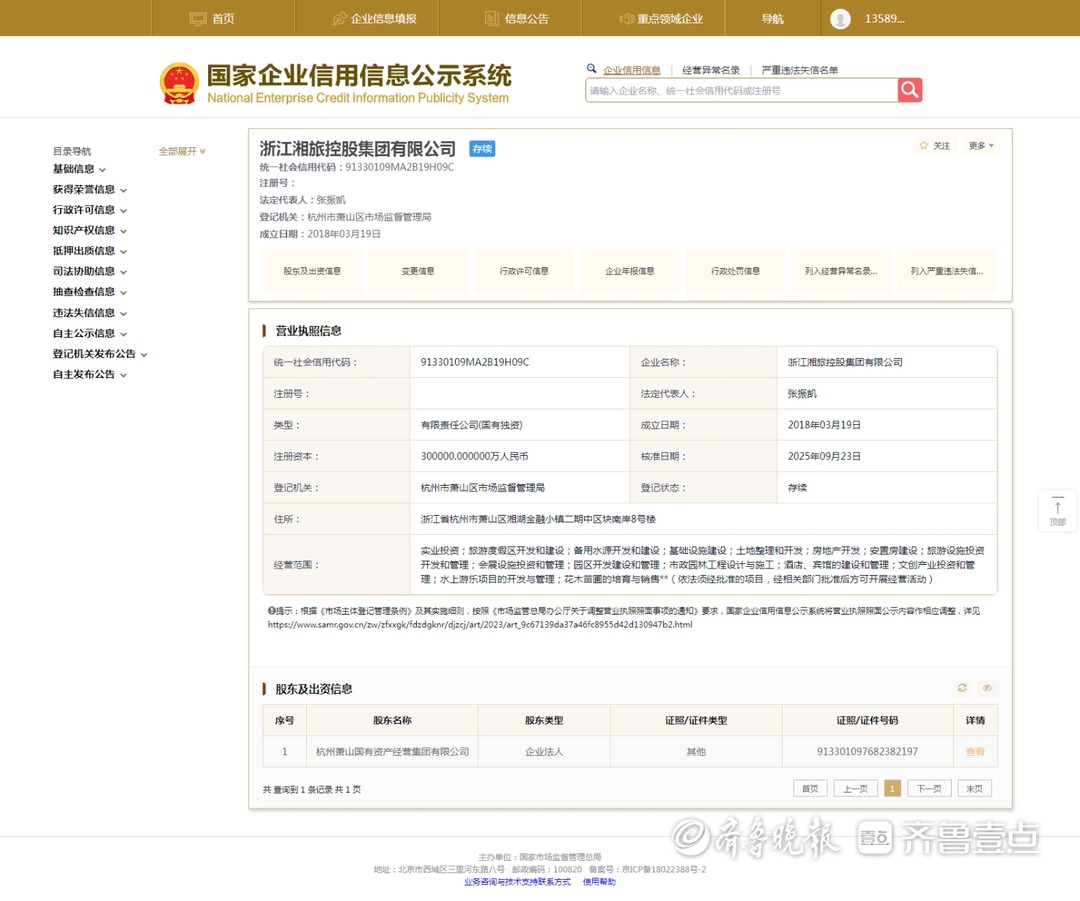Click the 13589... account name
This screenshot has height=901, width=1080.
884,19
